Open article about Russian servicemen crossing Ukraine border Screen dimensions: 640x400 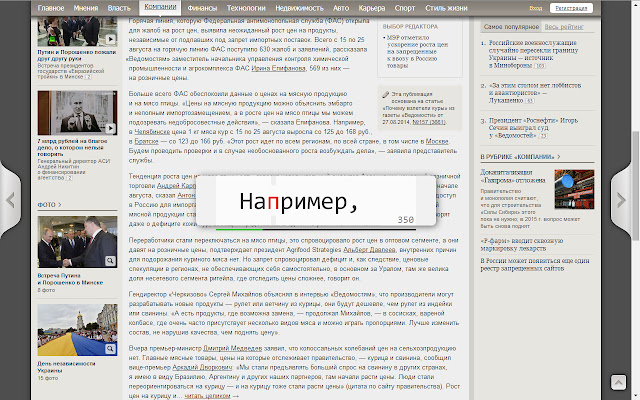(533, 54)
